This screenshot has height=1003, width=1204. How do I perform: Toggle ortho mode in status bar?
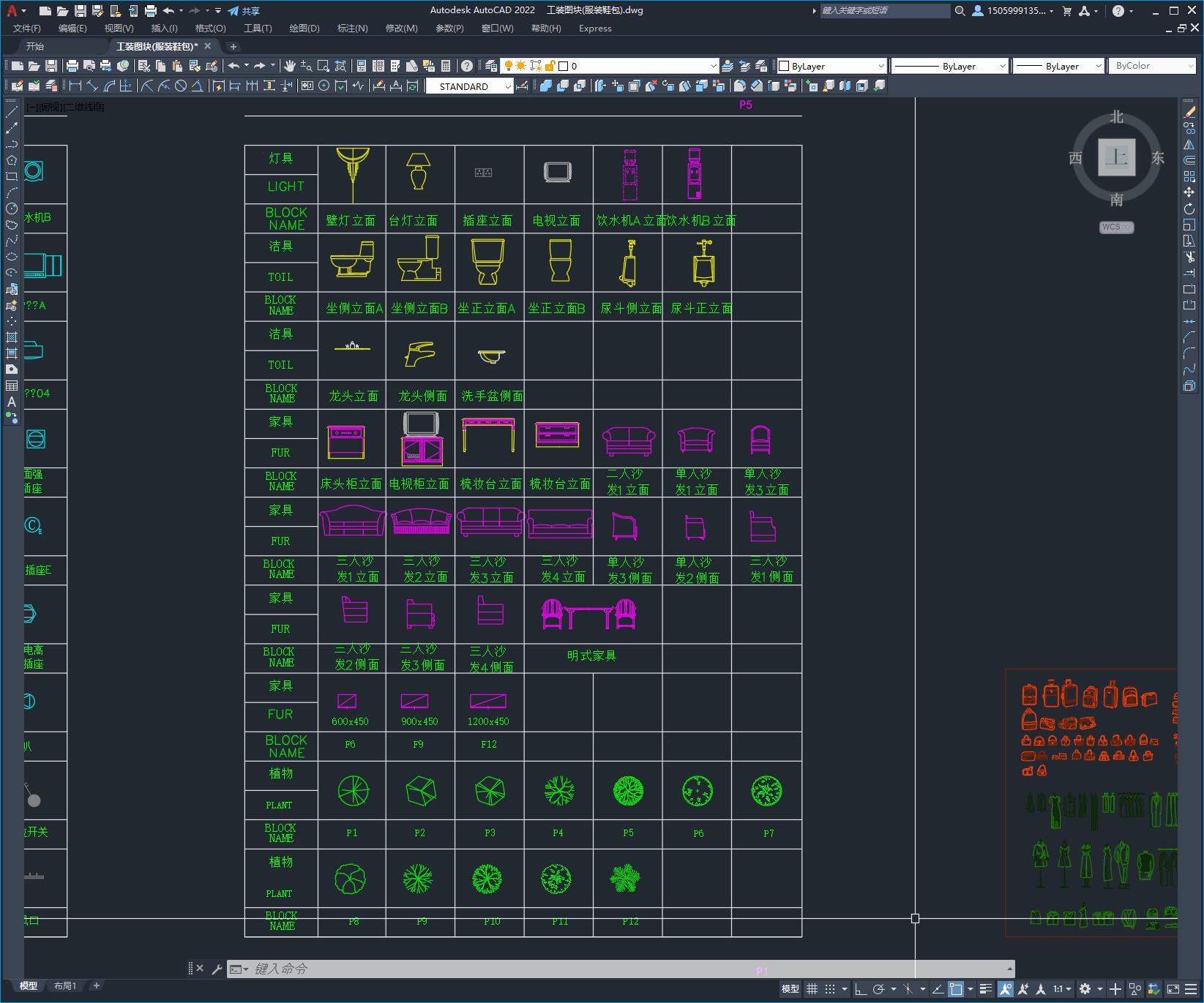861,989
